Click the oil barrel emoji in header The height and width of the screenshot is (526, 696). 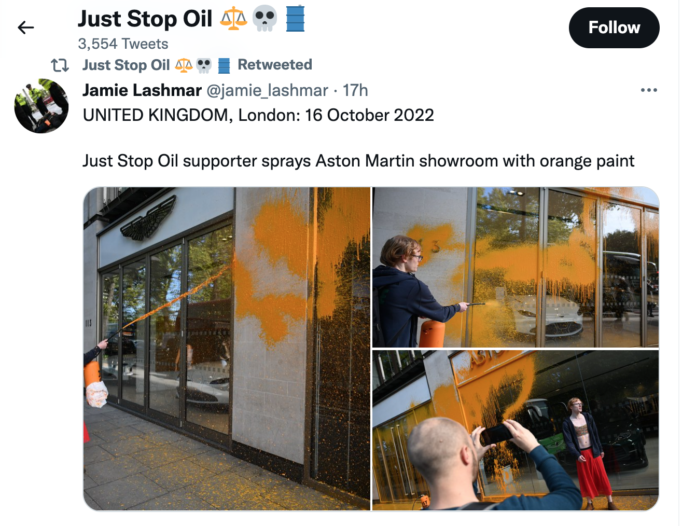tap(295, 18)
